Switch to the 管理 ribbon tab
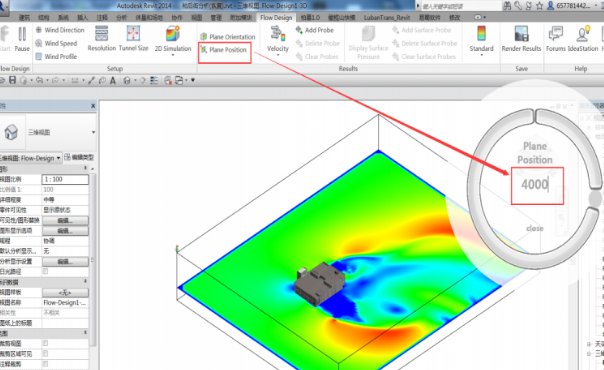This screenshot has height=370, width=604. click(216, 18)
